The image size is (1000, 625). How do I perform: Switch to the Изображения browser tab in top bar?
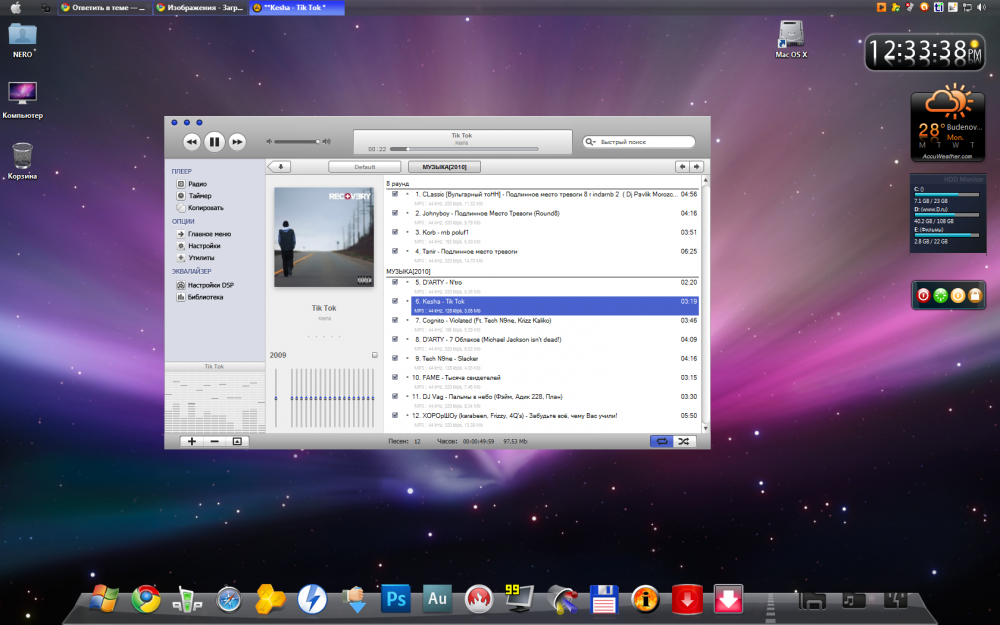(x=200, y=8)
